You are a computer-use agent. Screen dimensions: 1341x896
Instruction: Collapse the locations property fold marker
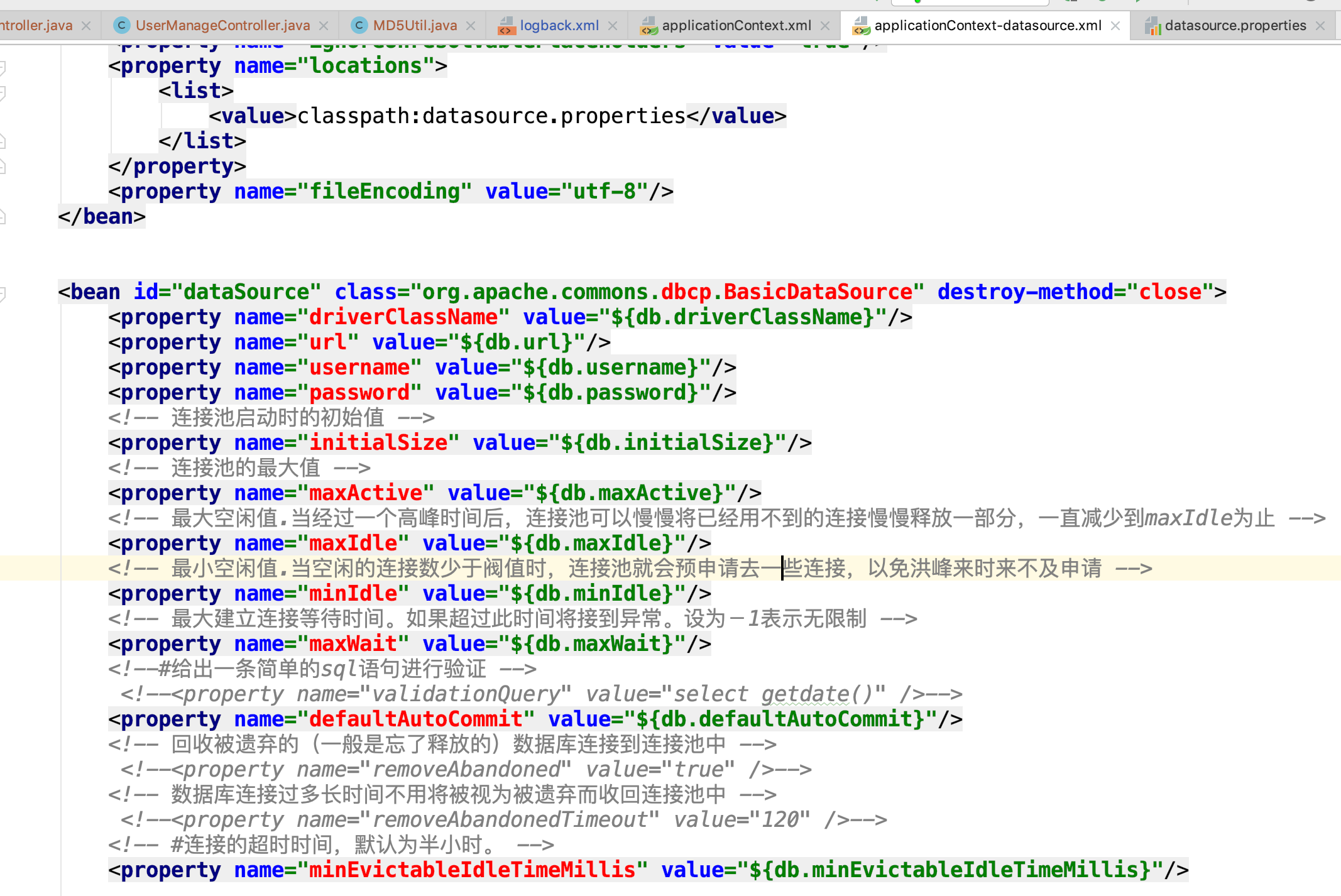[x=2, y=67]
